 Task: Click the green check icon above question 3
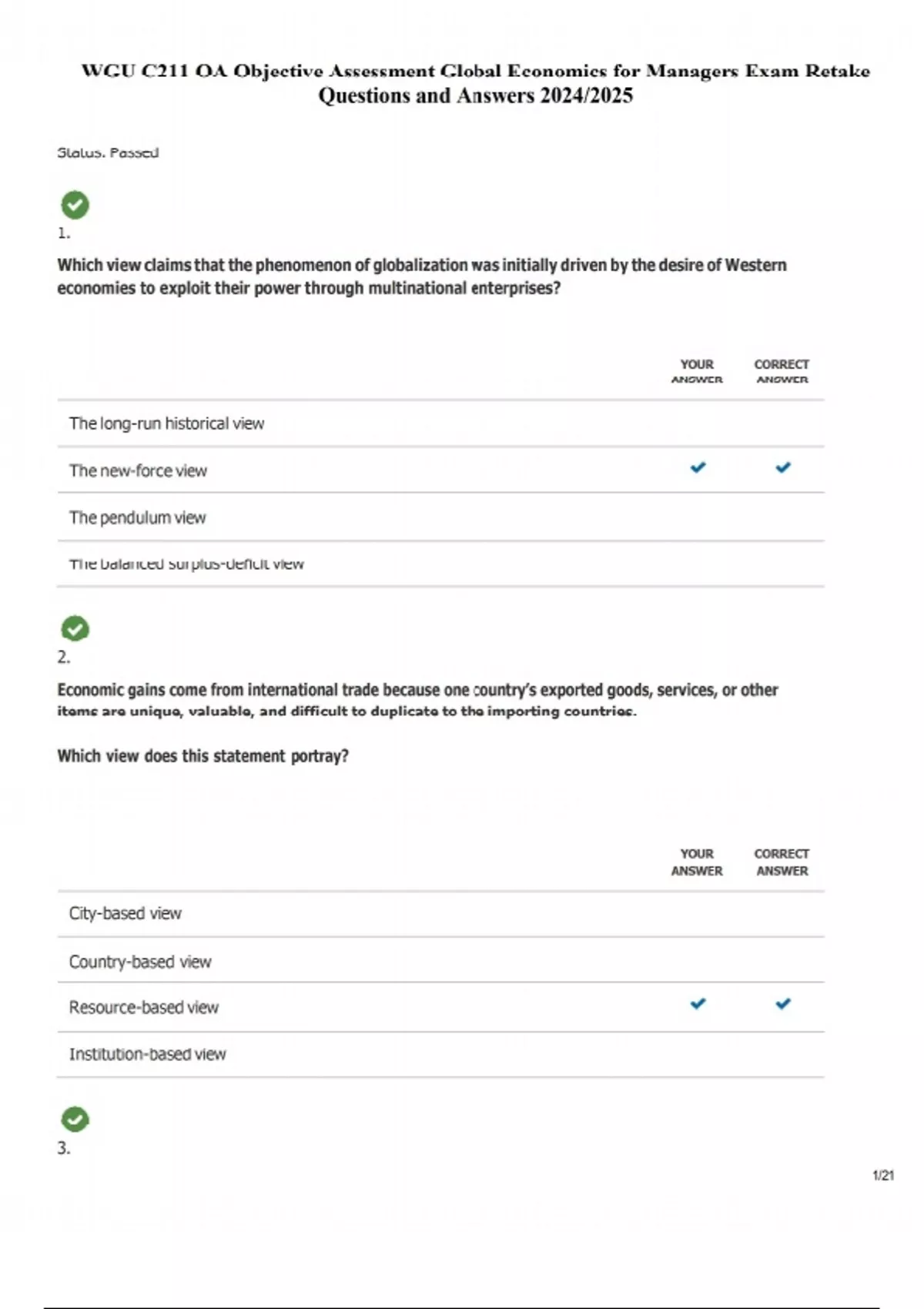[75, 1120]
